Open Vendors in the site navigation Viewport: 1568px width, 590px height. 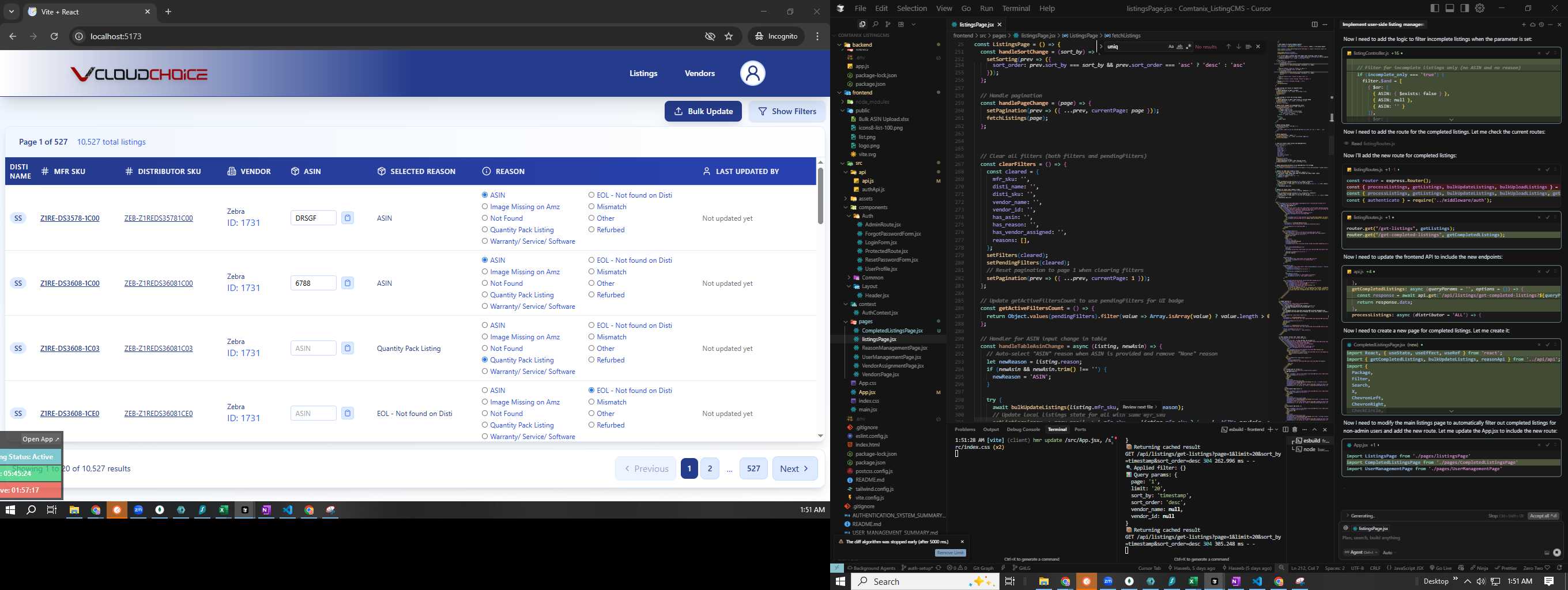tap(699, 74)
